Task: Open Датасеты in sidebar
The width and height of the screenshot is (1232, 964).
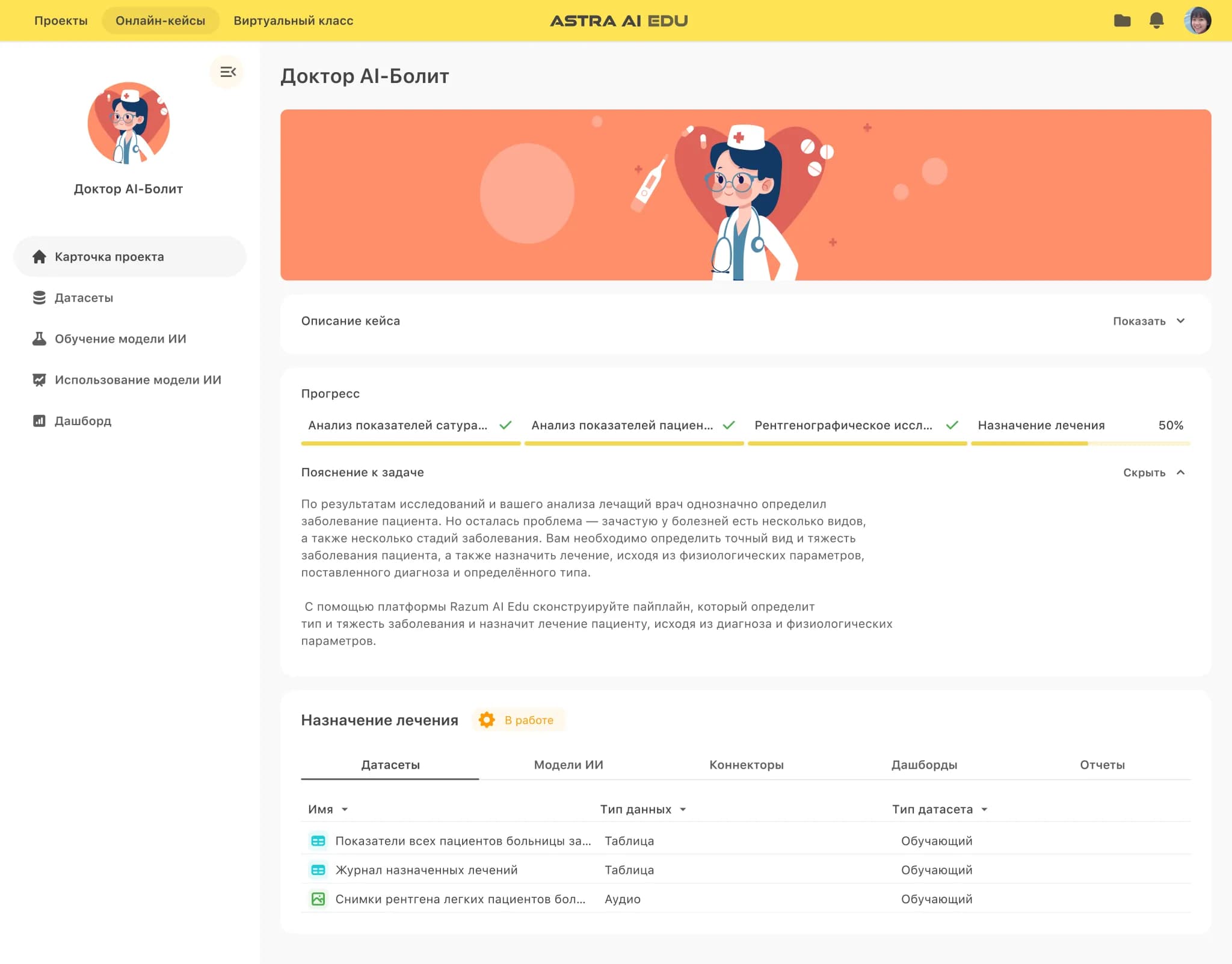Action: pyautogui.click(x=130, y=298)
